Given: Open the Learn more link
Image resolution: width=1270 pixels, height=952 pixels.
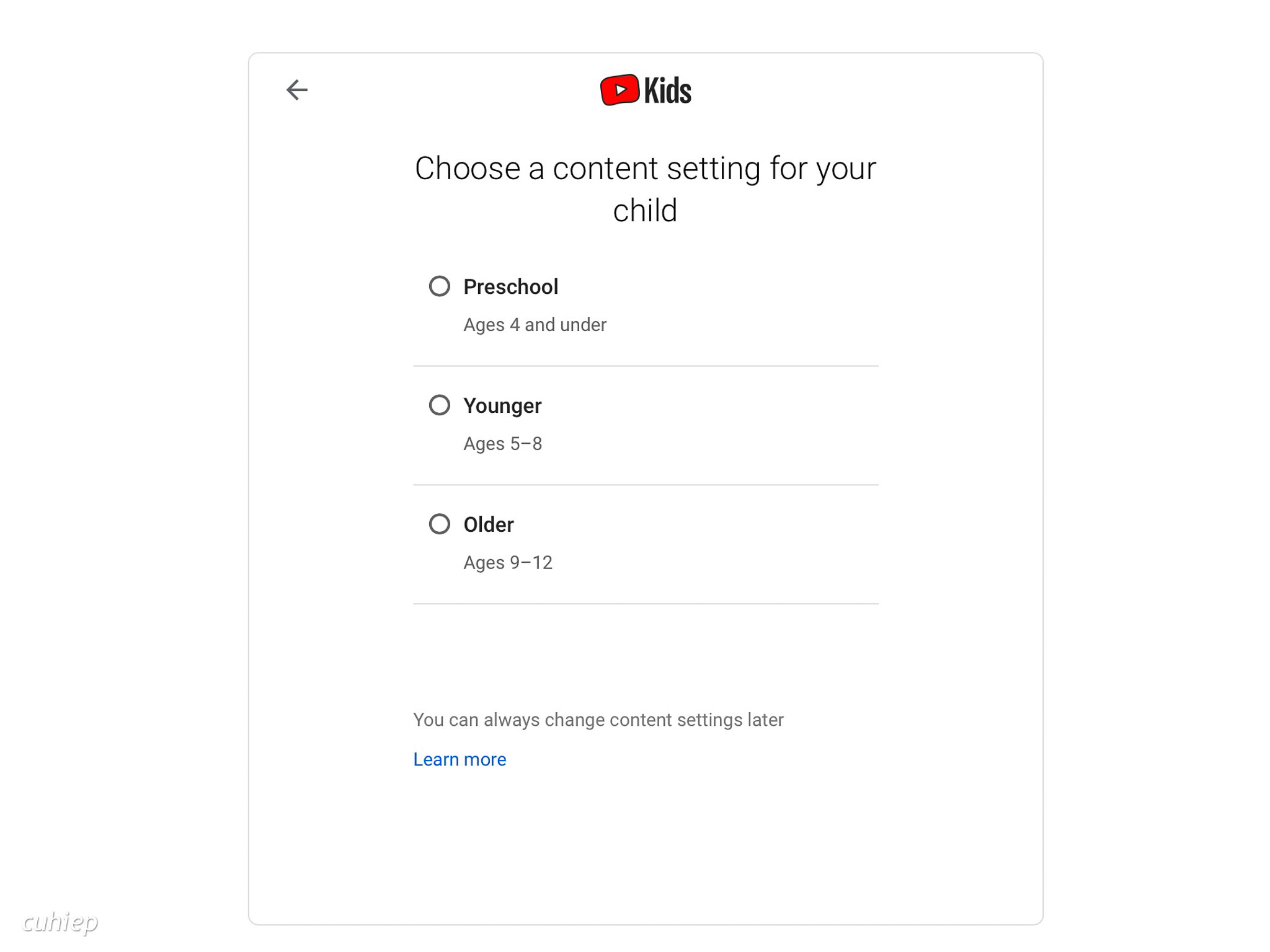Looking at the screenshot, I should [460, 759].
